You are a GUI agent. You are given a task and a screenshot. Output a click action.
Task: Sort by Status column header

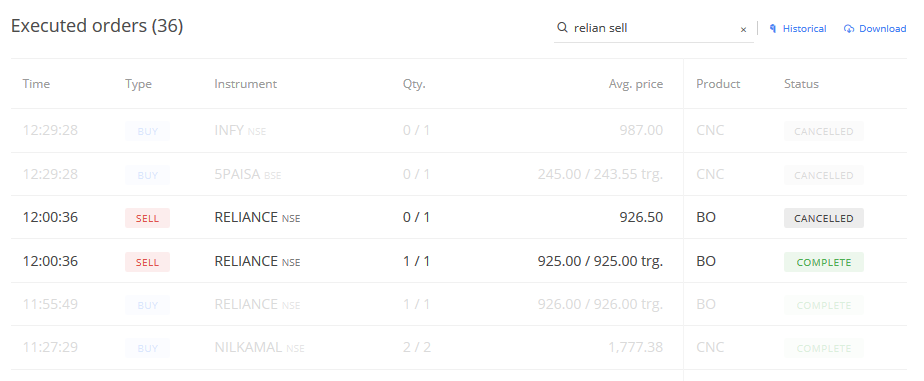(801, 84)
